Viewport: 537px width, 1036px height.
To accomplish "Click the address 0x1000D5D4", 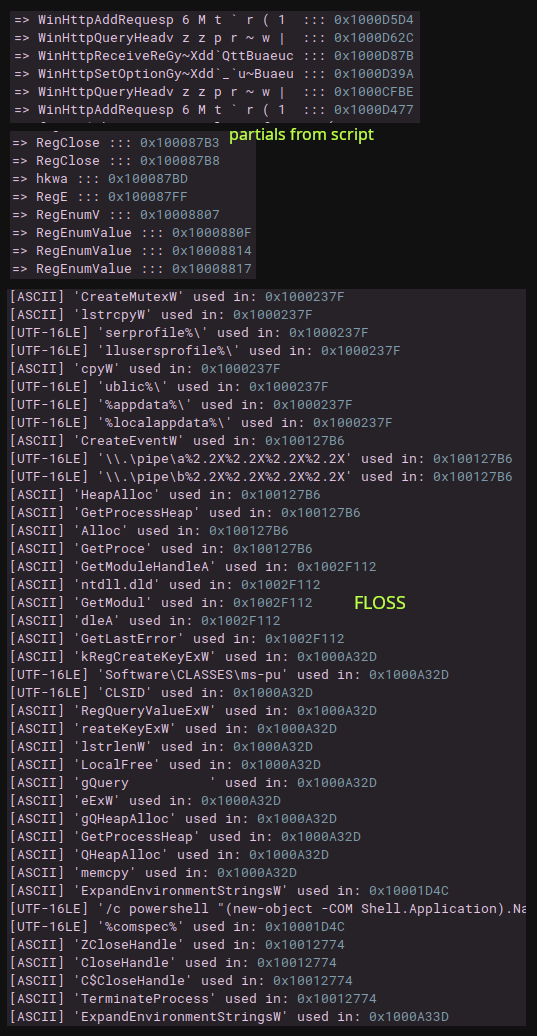I will (374, 20).
